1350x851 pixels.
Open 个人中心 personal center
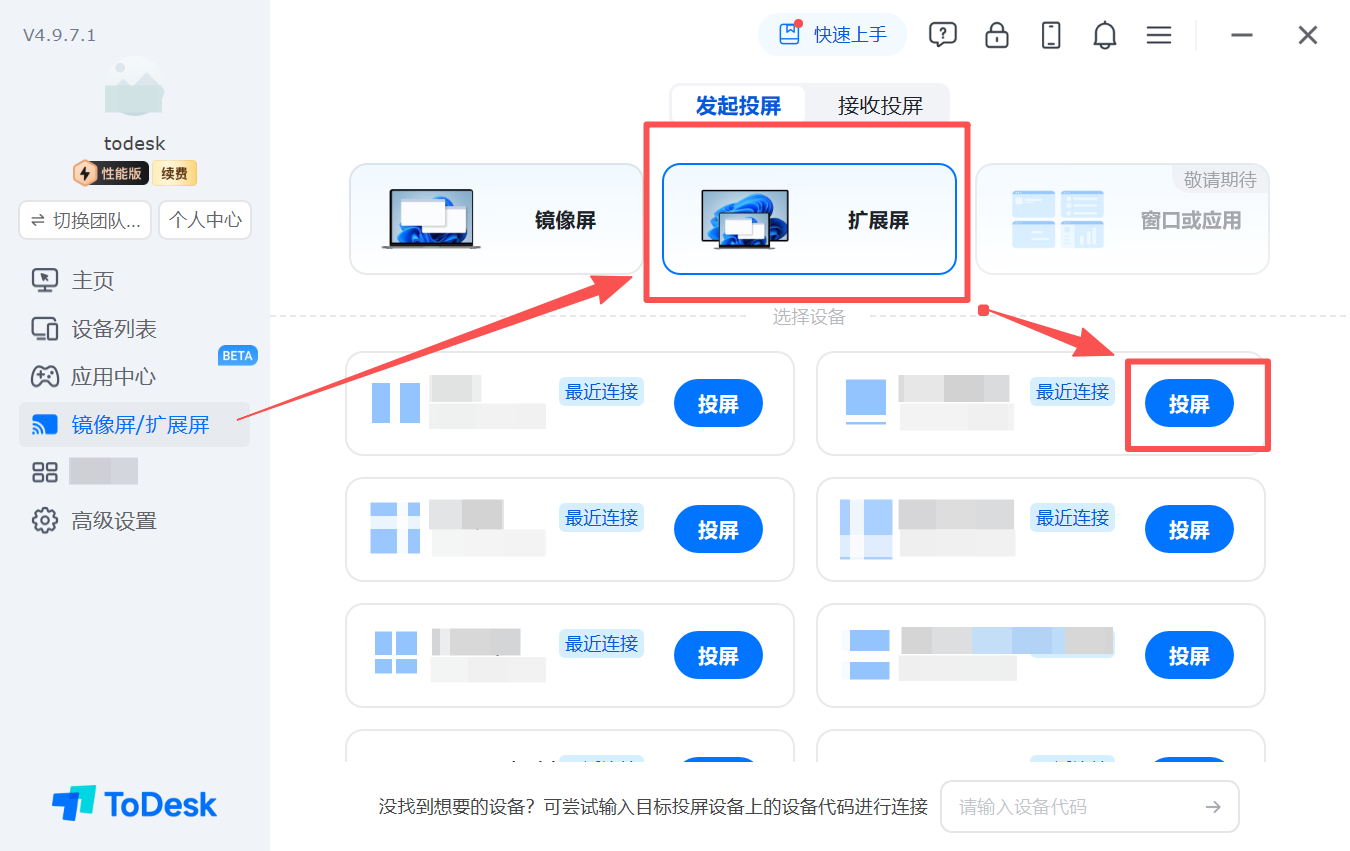point(206,220)
